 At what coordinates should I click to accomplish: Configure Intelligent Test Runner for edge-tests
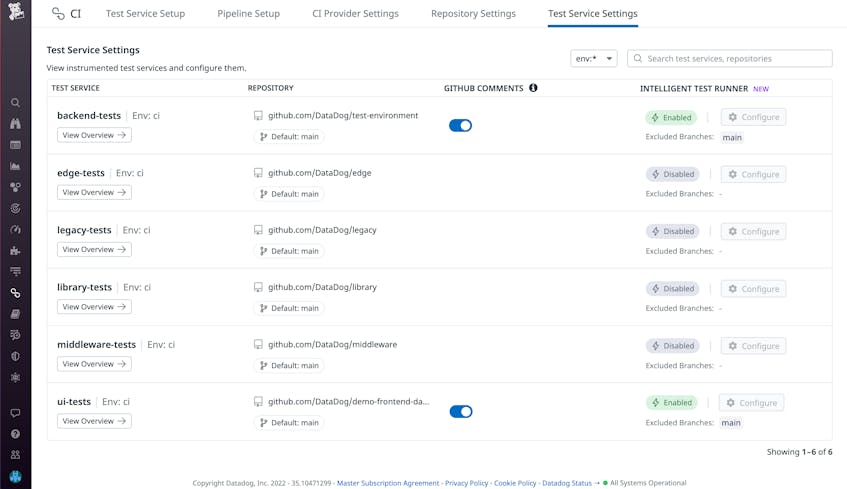[754, 175]
